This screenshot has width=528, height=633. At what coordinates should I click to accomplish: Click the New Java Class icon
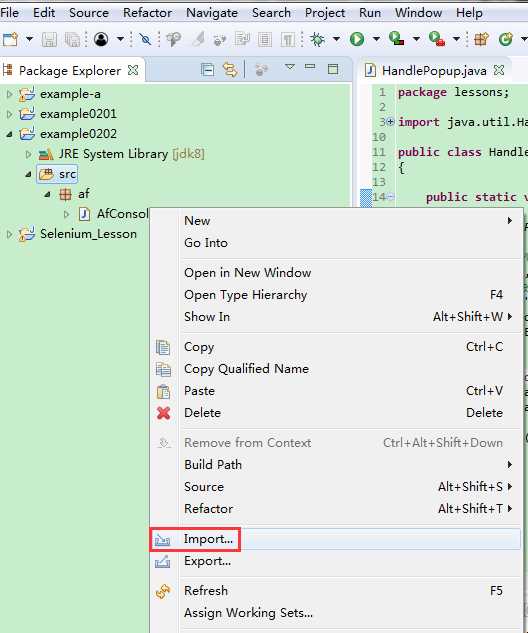(x=505, y=39)
